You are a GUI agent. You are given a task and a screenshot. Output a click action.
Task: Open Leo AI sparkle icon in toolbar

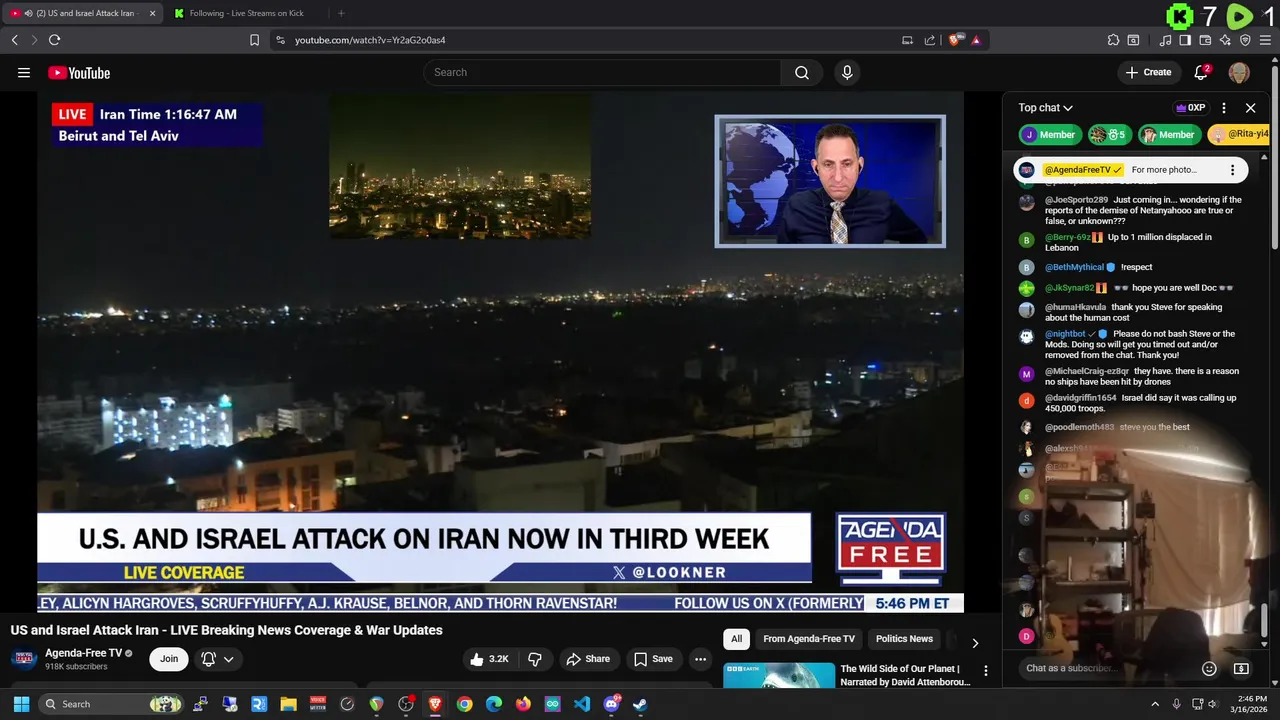[x=1225, y=40]
